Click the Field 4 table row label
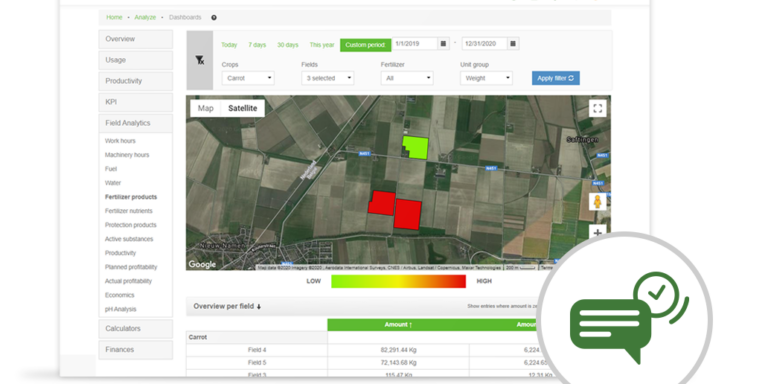The width and height of the screenshot is (768, 384). coord(257,350)
